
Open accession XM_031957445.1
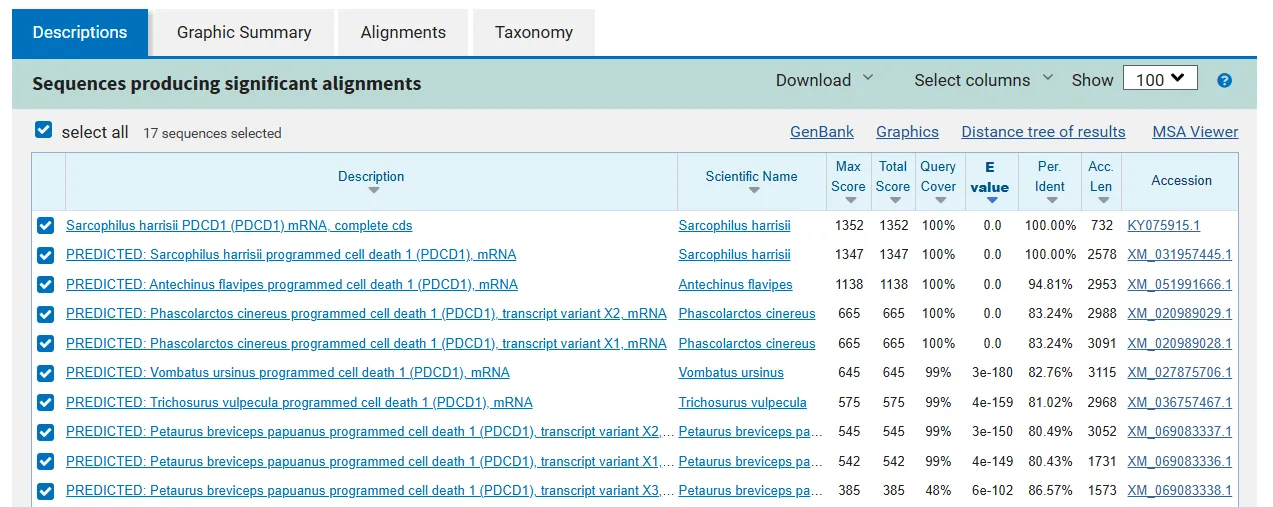(x=1179, y=255)
